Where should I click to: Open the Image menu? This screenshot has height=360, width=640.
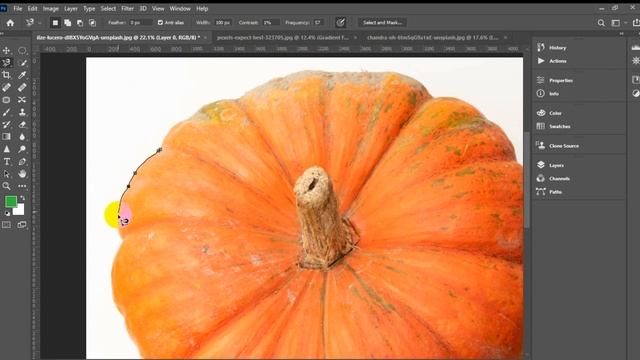[51, 9]
